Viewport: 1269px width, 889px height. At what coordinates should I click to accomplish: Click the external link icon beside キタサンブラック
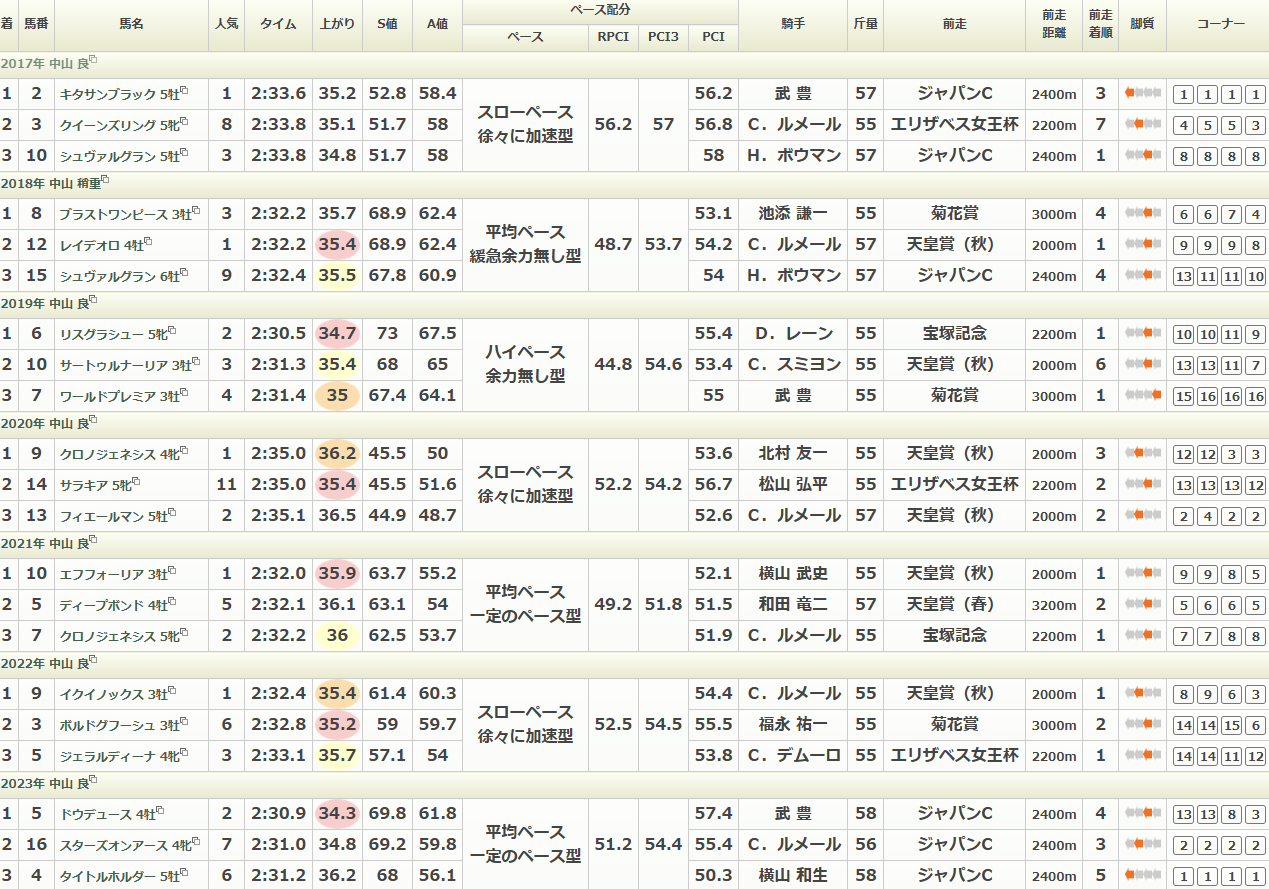185,91
